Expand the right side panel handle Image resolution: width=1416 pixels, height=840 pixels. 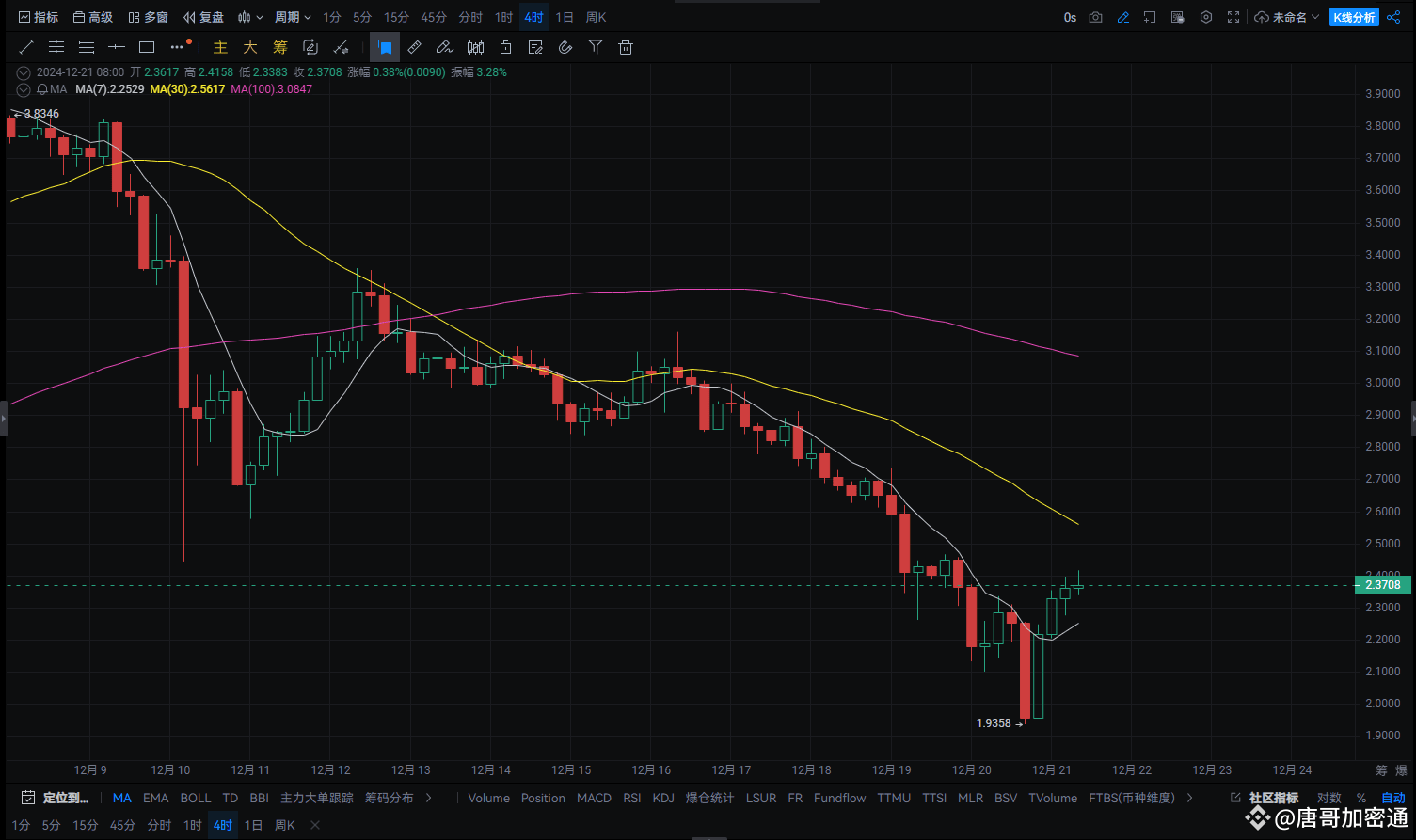coord(1413,419)
